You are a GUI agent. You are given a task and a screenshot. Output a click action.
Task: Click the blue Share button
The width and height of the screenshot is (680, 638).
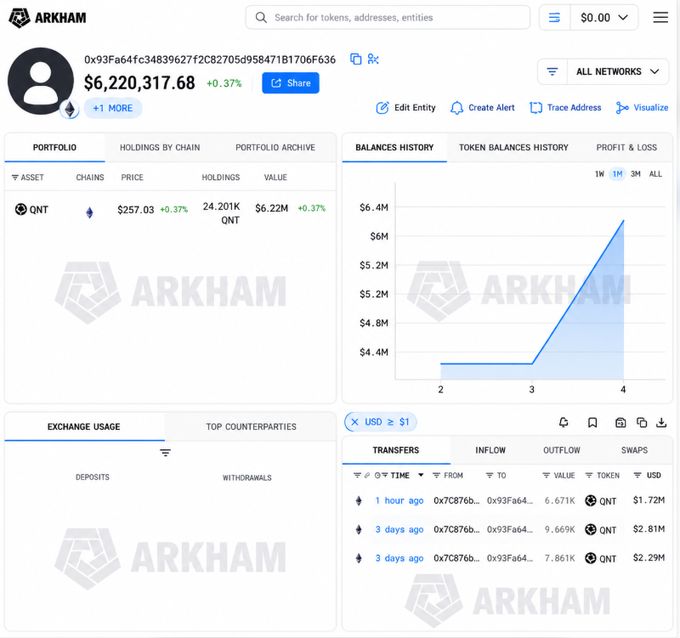291,83
